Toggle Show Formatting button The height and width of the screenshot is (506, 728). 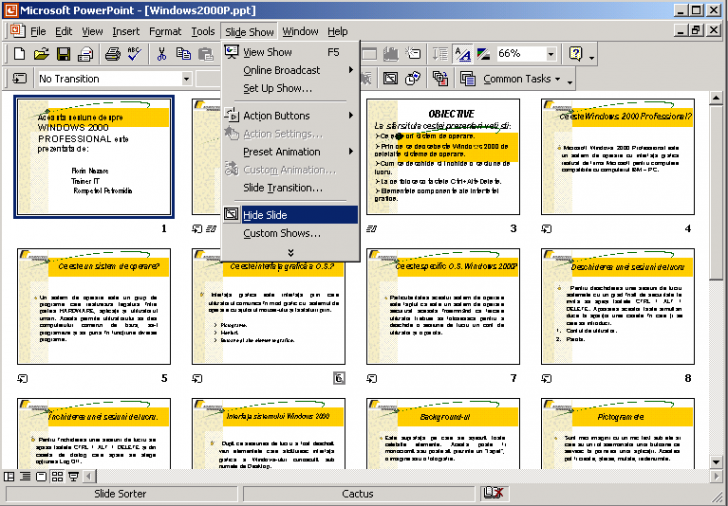[462, 54]
